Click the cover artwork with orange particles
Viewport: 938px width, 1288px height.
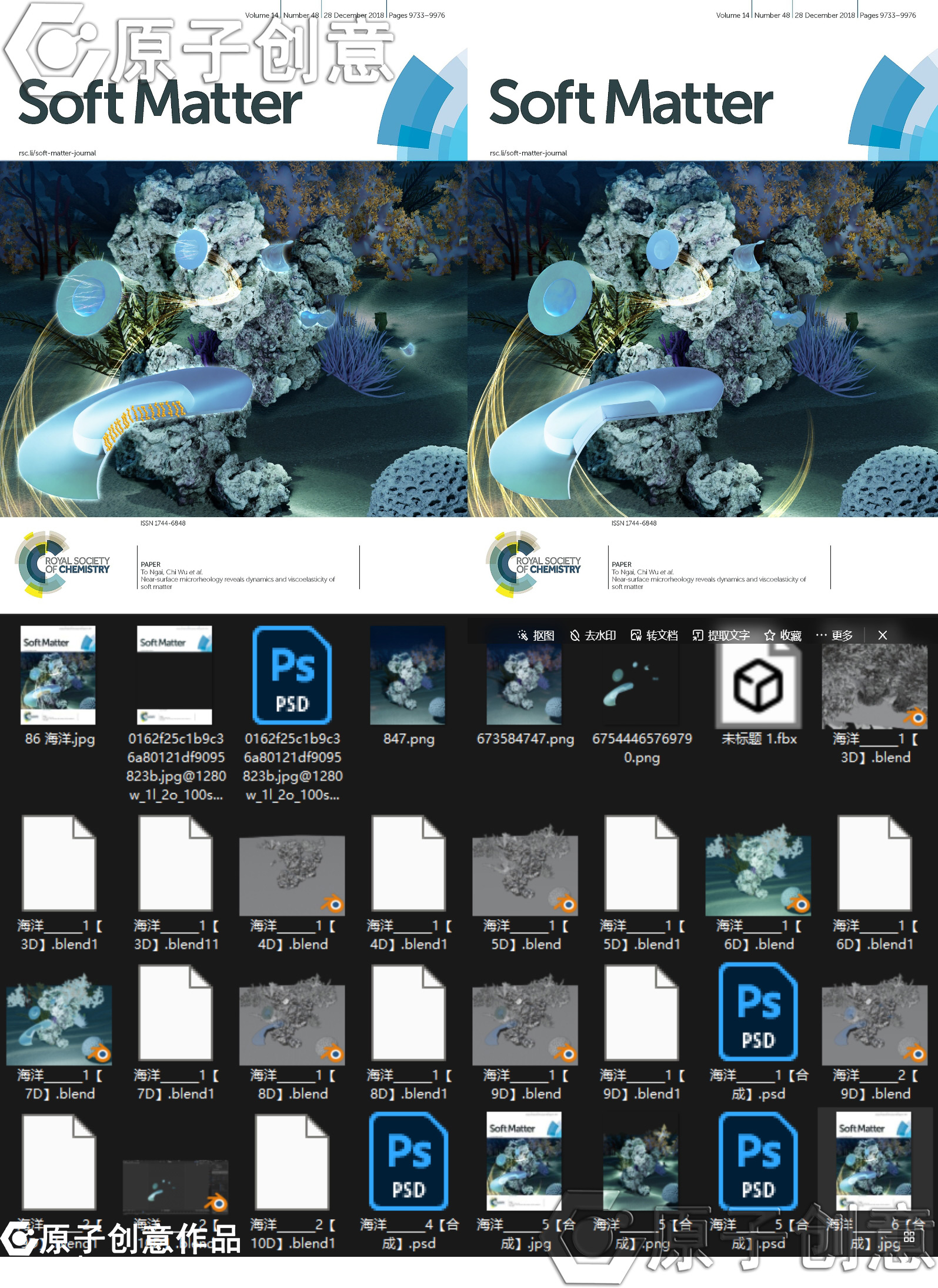(x=233, y=340)
